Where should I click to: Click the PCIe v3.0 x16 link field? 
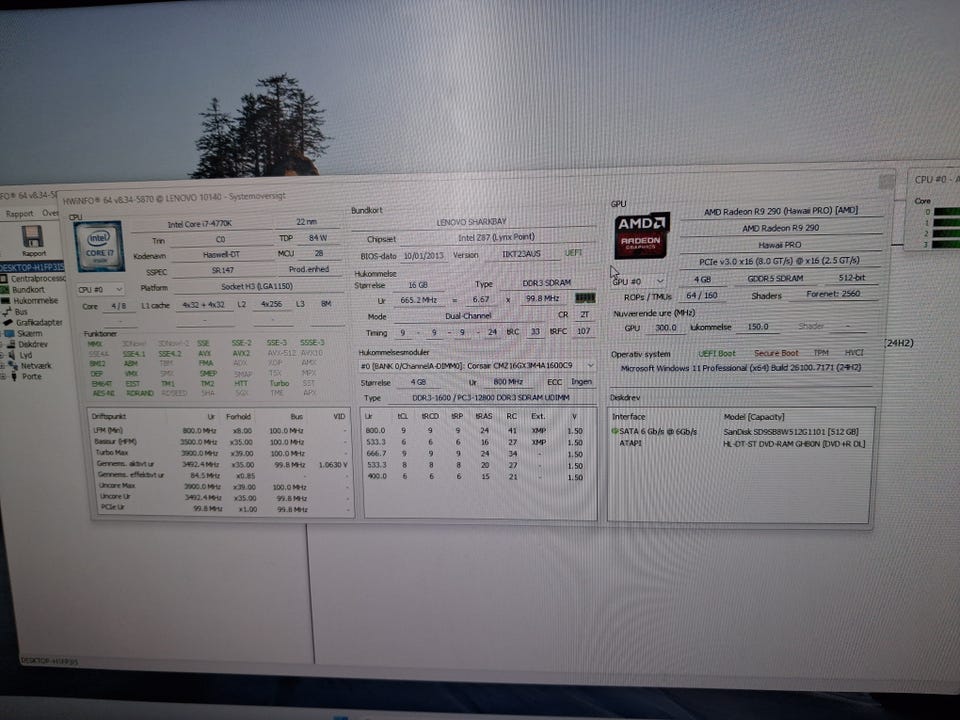[x=779, y=261]
